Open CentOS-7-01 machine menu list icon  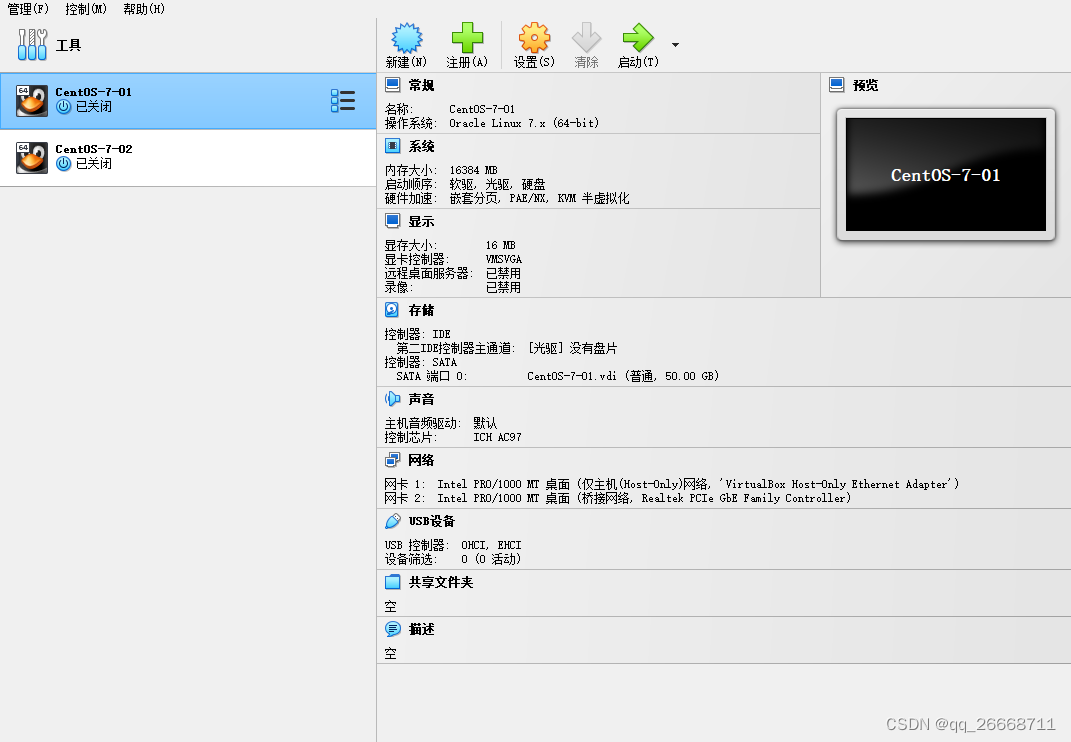[x=343, y=100]
